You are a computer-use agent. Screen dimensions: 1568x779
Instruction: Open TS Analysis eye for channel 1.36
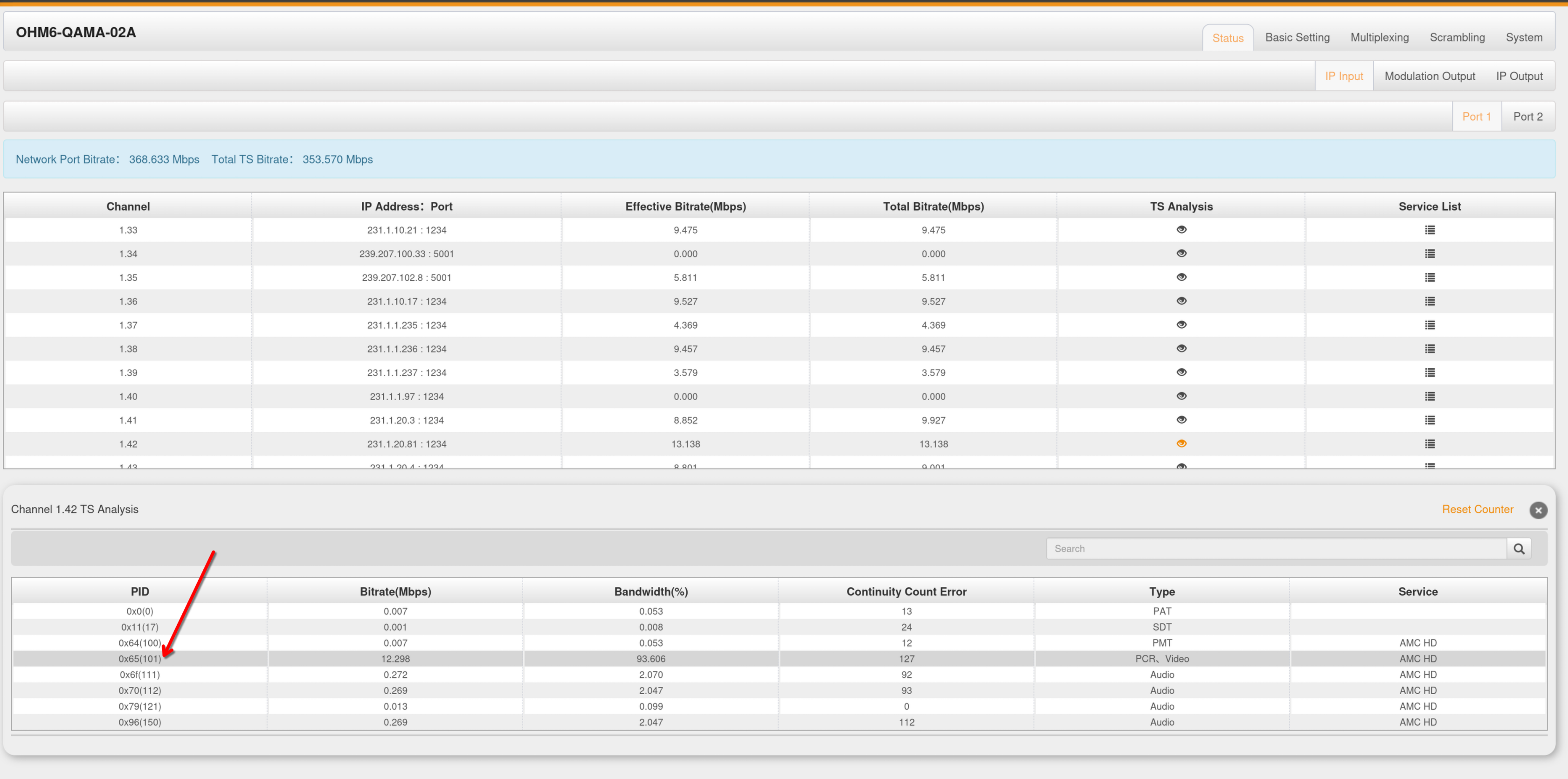coord(1181,301)
